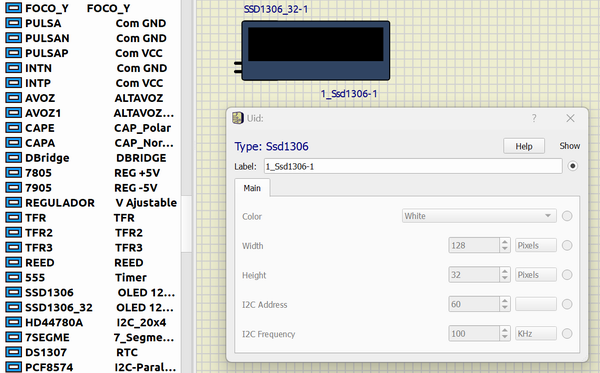The width and height of the screenshot is (600, 373).
Task: Select the PCF8574 component icon
Action: 13,367
